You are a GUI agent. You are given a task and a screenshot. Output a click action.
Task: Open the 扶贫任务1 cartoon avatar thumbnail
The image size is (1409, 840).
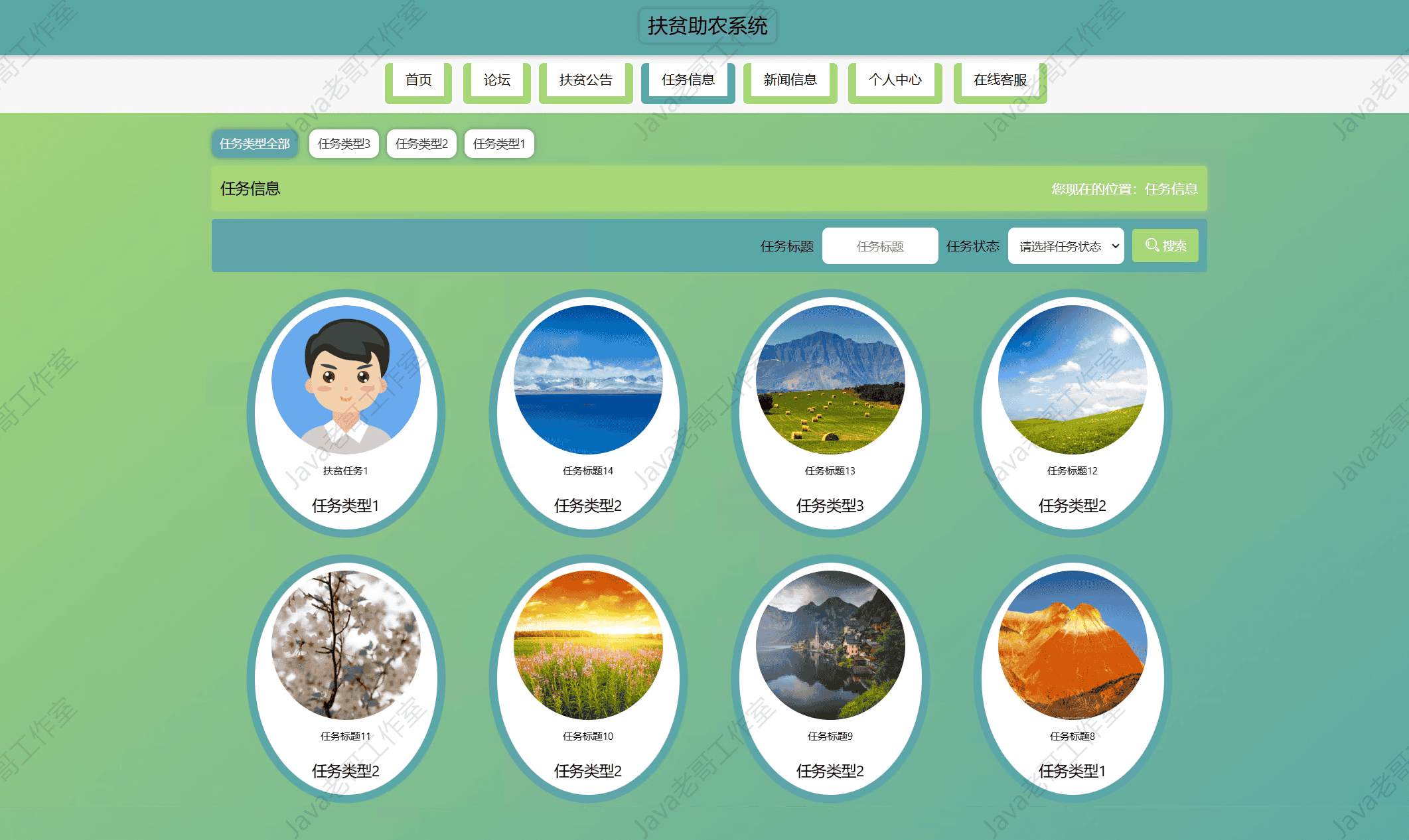point(346,380)
